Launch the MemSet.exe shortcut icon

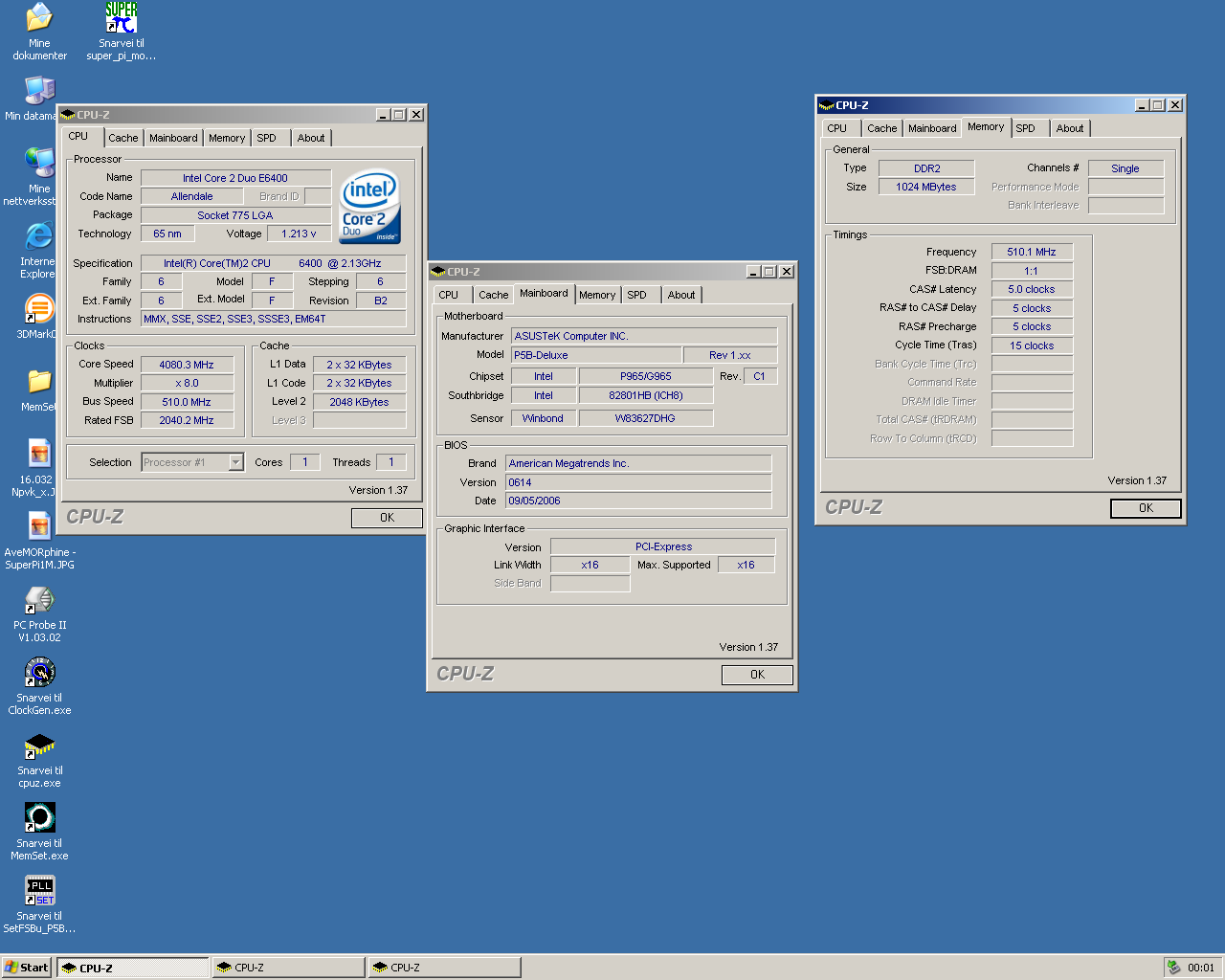click(39, 817)
